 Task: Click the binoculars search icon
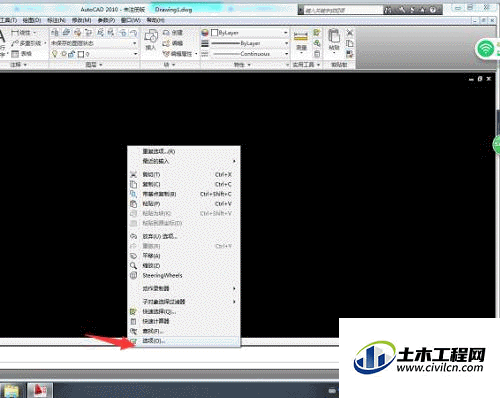(x=388, y=10)
